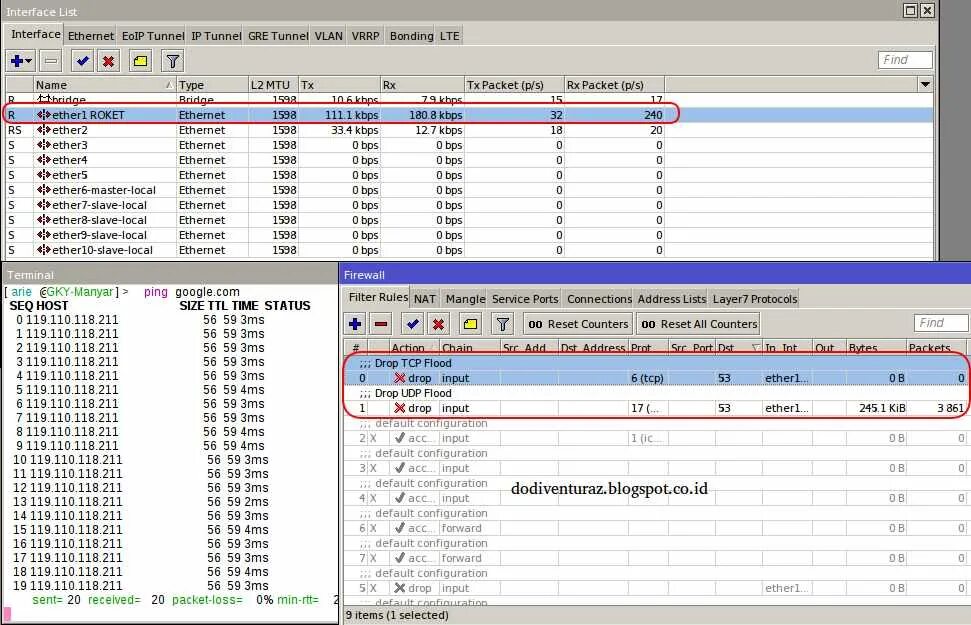Click the Remove minus button in Interface List toolbar
971x625 pixels.
point(51,61)
